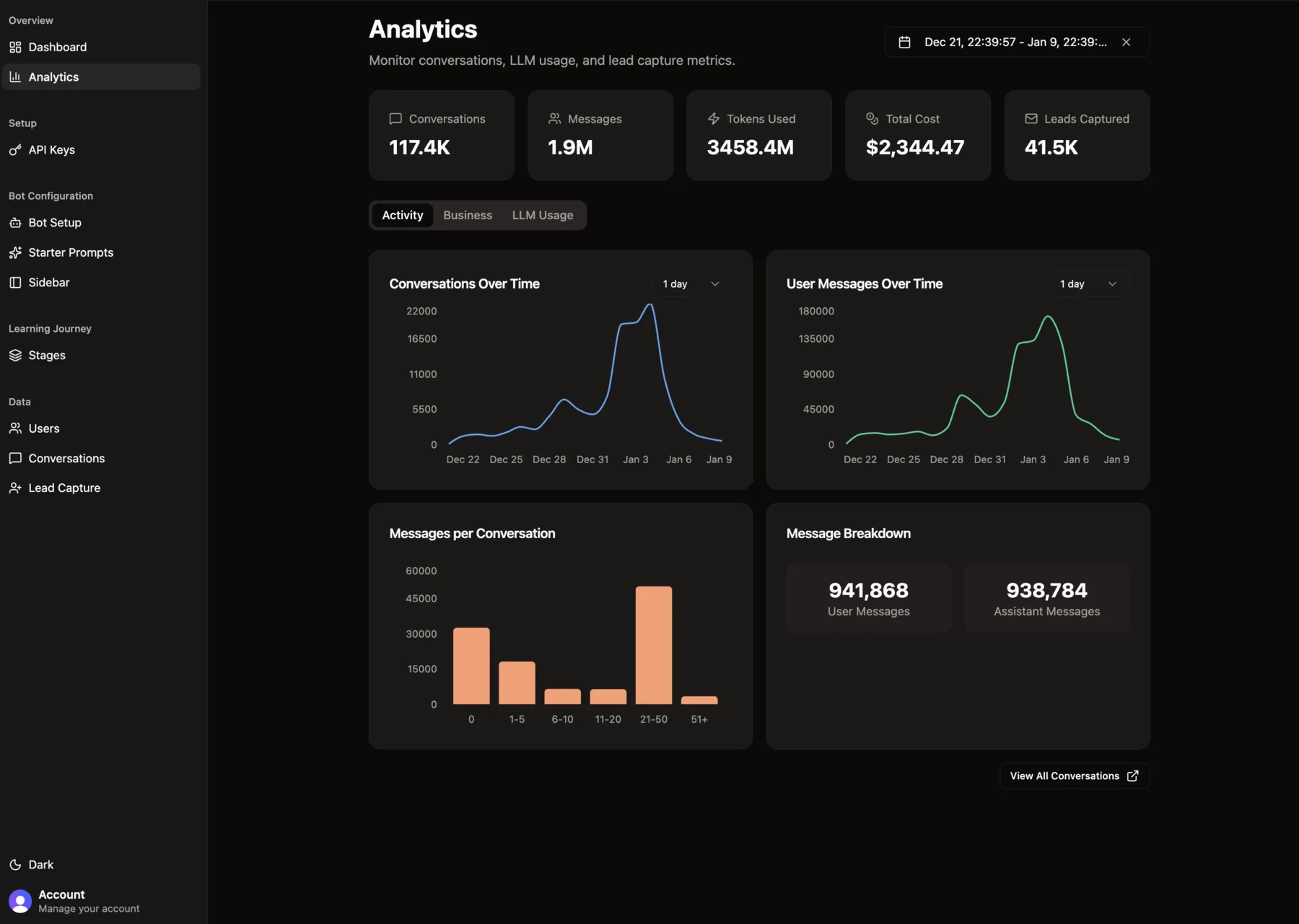
Task: Switch to the Activity tab
Action: [x=403, y=216]
